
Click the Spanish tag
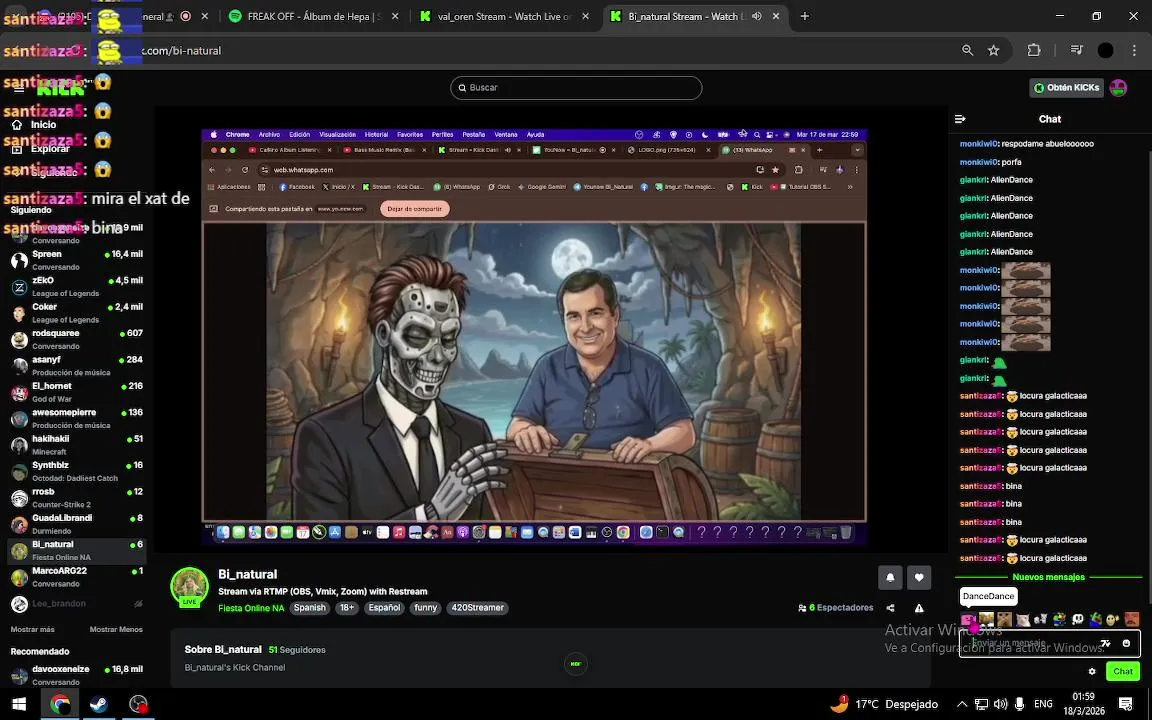[x=309, y=608]
